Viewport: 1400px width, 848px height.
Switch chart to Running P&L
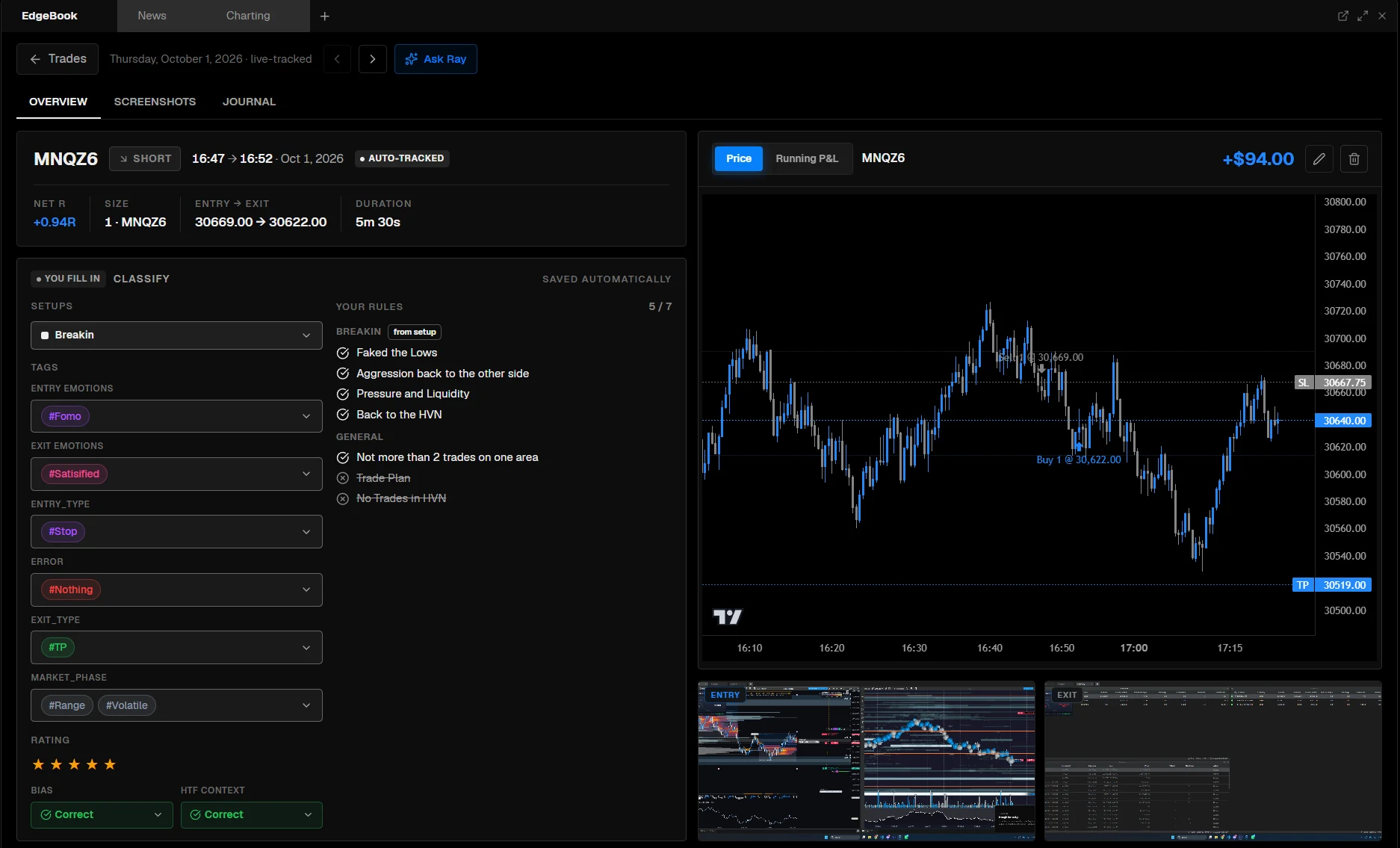tap(807, 158)
